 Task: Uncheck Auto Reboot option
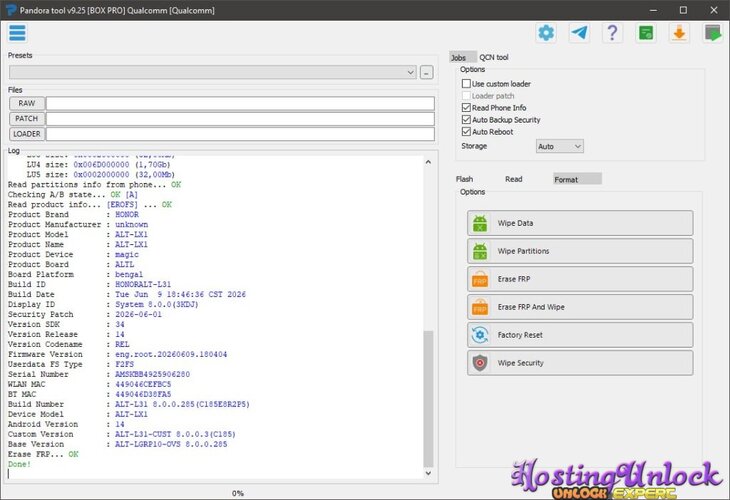(x=466, y=132)
